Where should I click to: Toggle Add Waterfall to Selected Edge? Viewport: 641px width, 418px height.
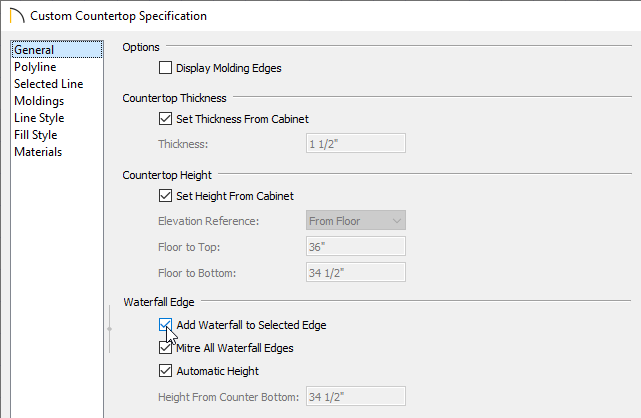(x=165, y=325)
